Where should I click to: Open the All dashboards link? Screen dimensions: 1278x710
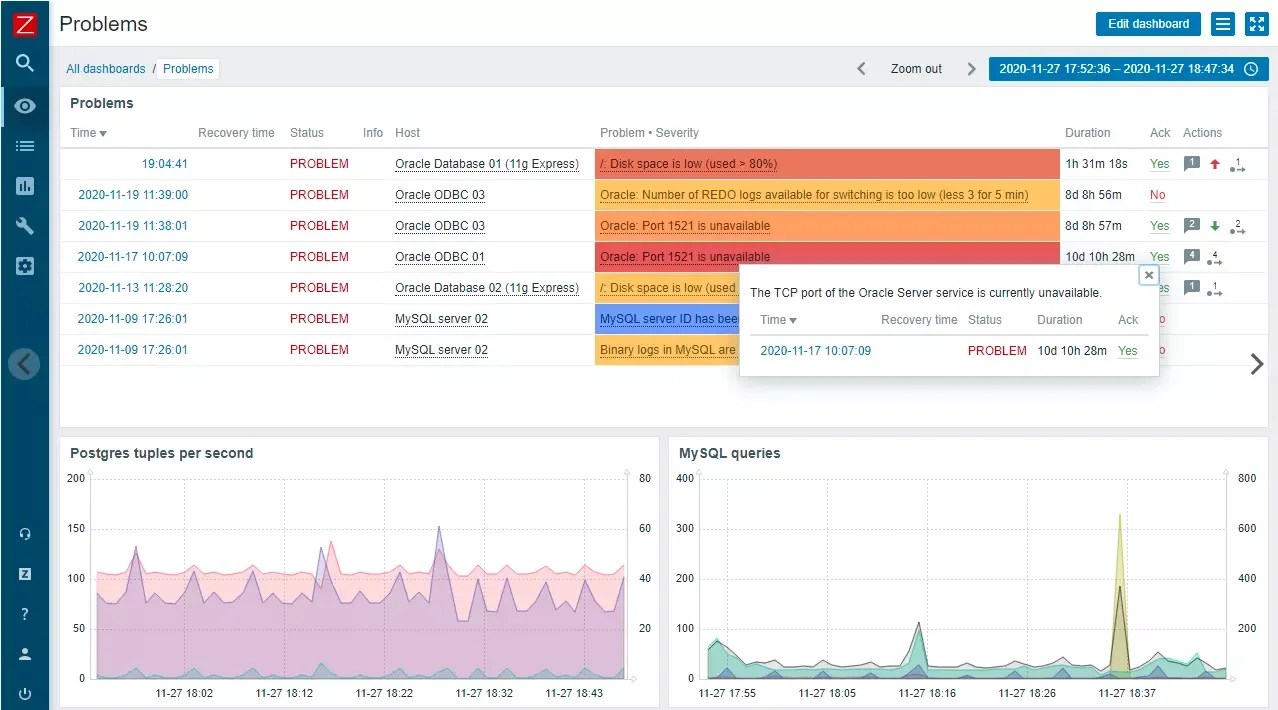[105, 68]
